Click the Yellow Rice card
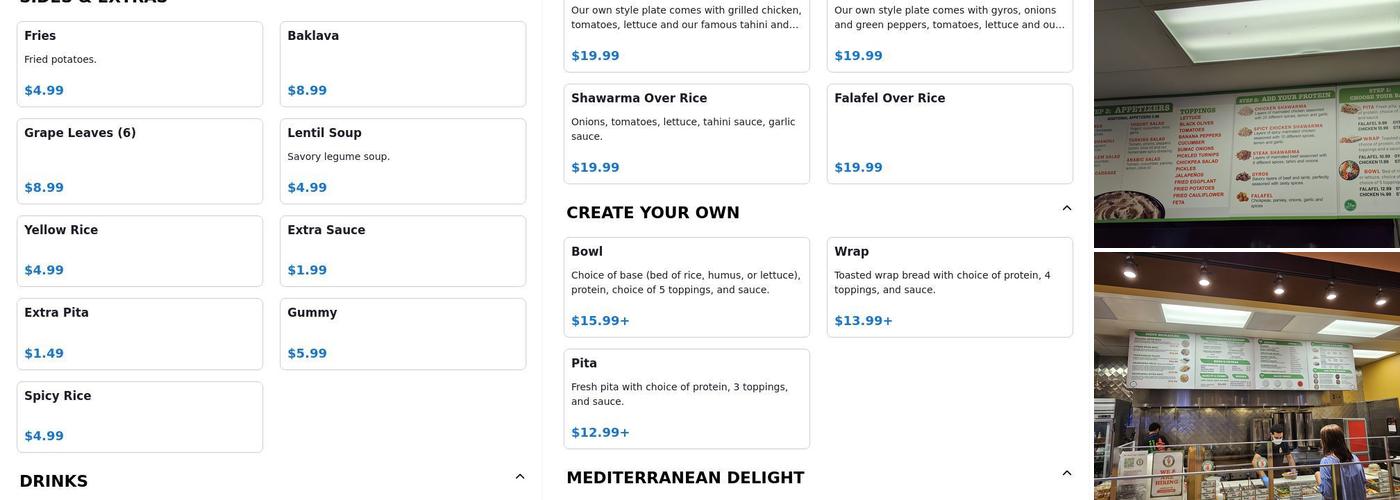The image size is (1400, 500). pyautogui.click(x=140, y=251)
